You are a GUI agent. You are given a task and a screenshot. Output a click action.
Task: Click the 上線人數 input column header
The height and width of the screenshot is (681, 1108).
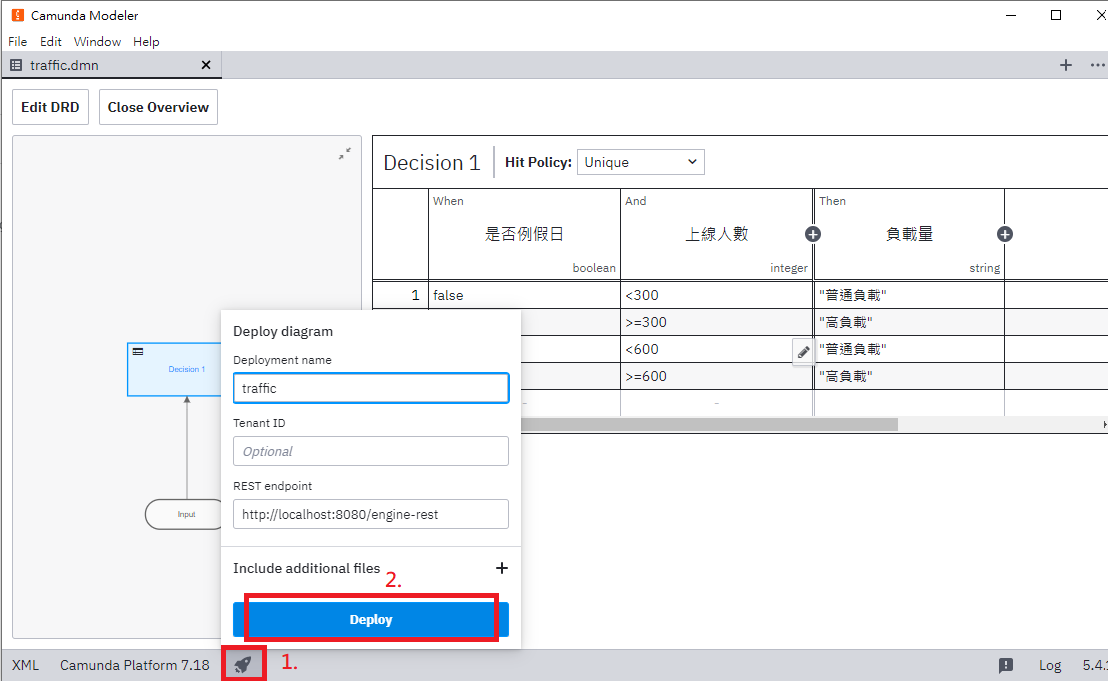[717, 235]
